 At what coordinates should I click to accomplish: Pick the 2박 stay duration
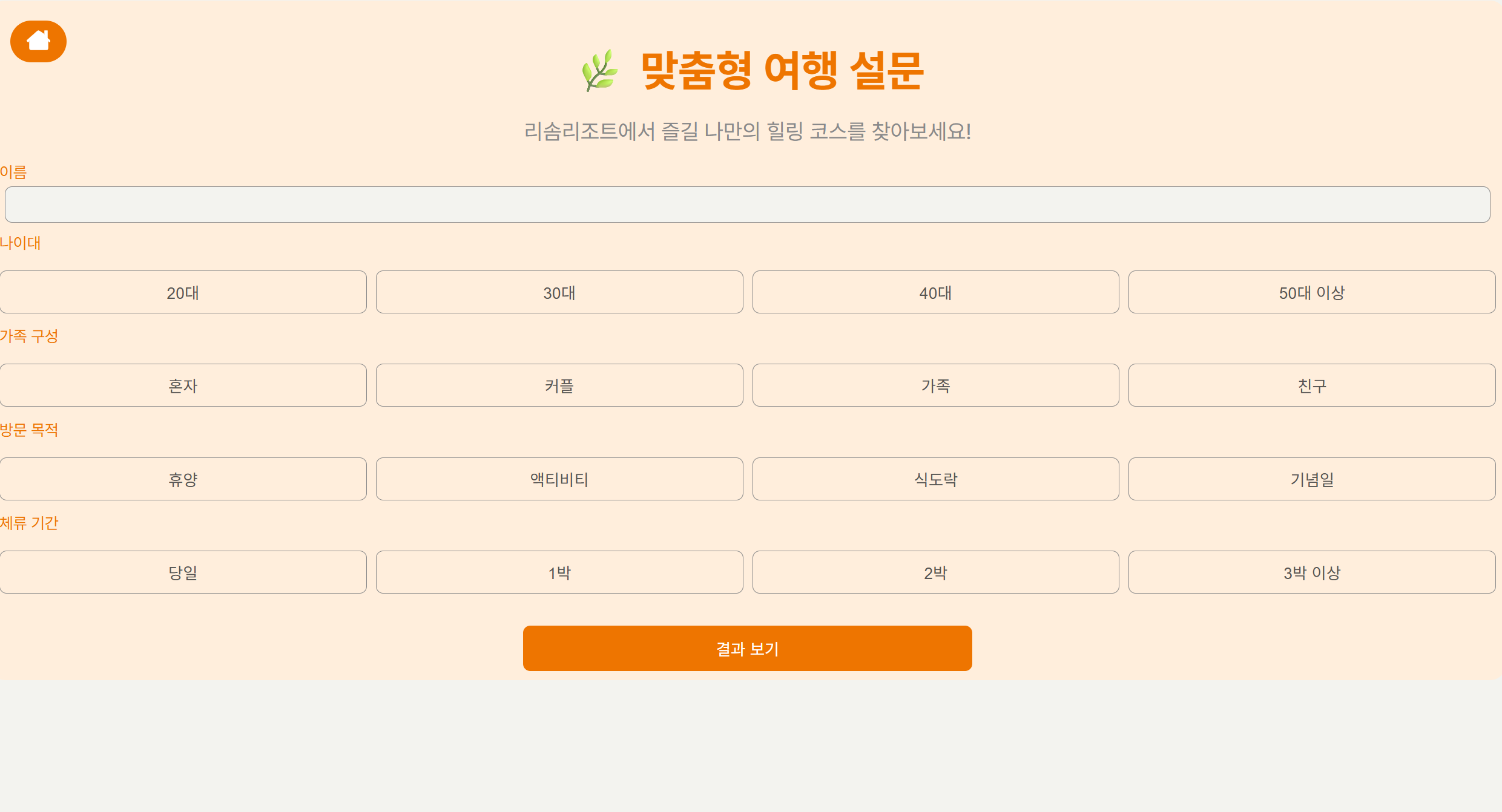coord(935,572)
